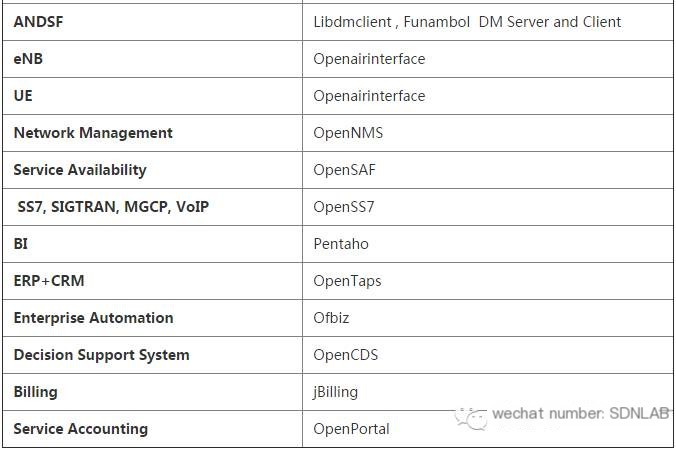
Task: Select the eNB row label
Action: (x=28, y=59)
